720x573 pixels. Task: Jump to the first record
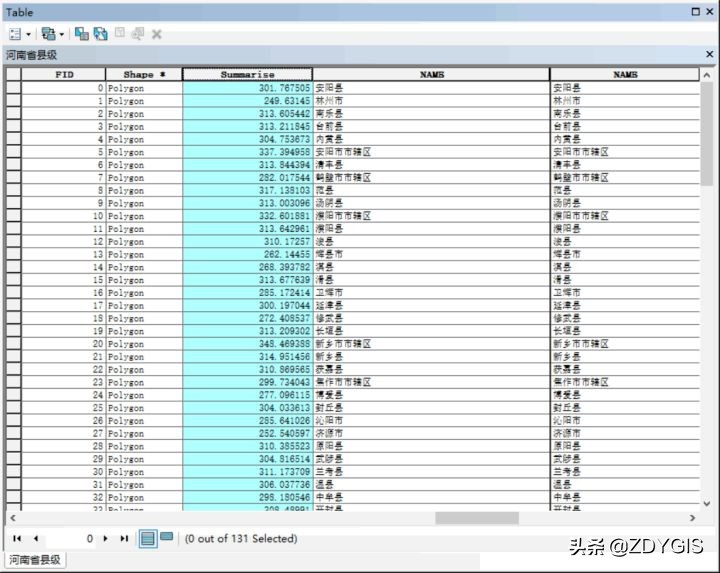17,539
